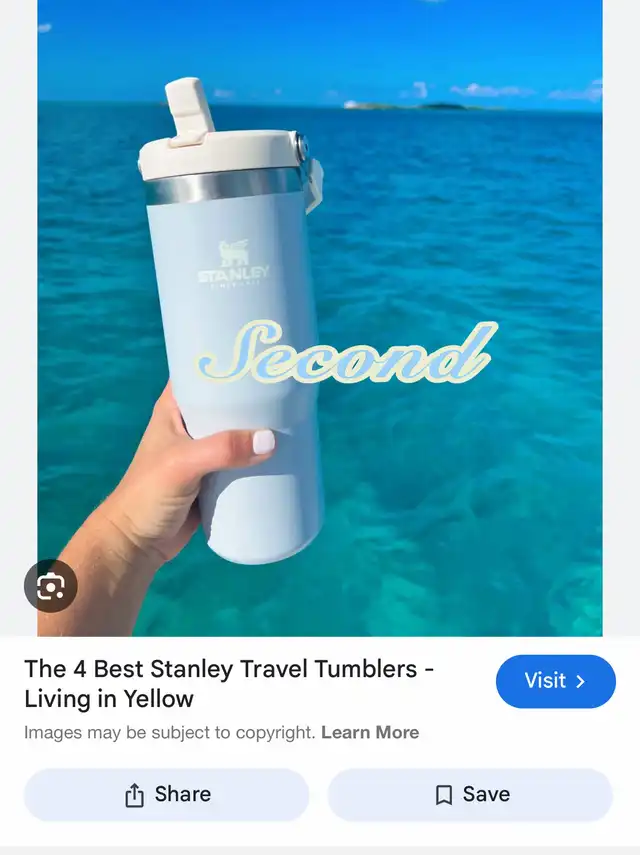
Task: Click the silver metal band under lid
Action: click(224, 185)
